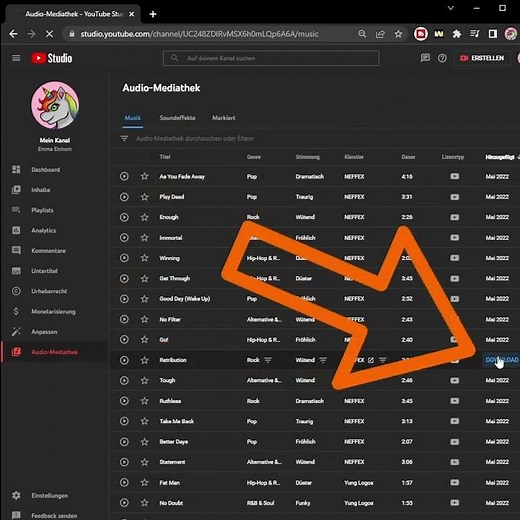Viewport: 520px width, 520px height.
Task: Open the hamburger navigation menu
Action: pos(16,58)
